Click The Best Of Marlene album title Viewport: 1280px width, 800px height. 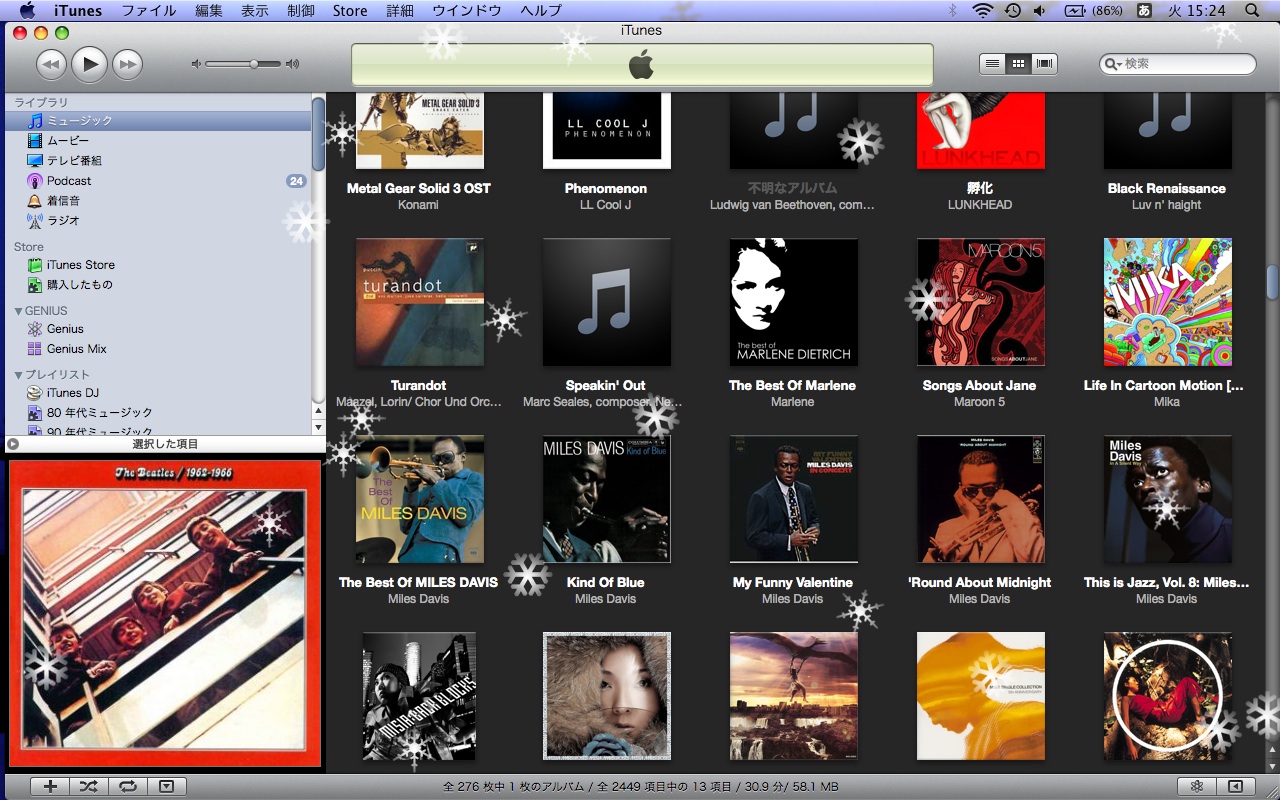tap(792, 385)
